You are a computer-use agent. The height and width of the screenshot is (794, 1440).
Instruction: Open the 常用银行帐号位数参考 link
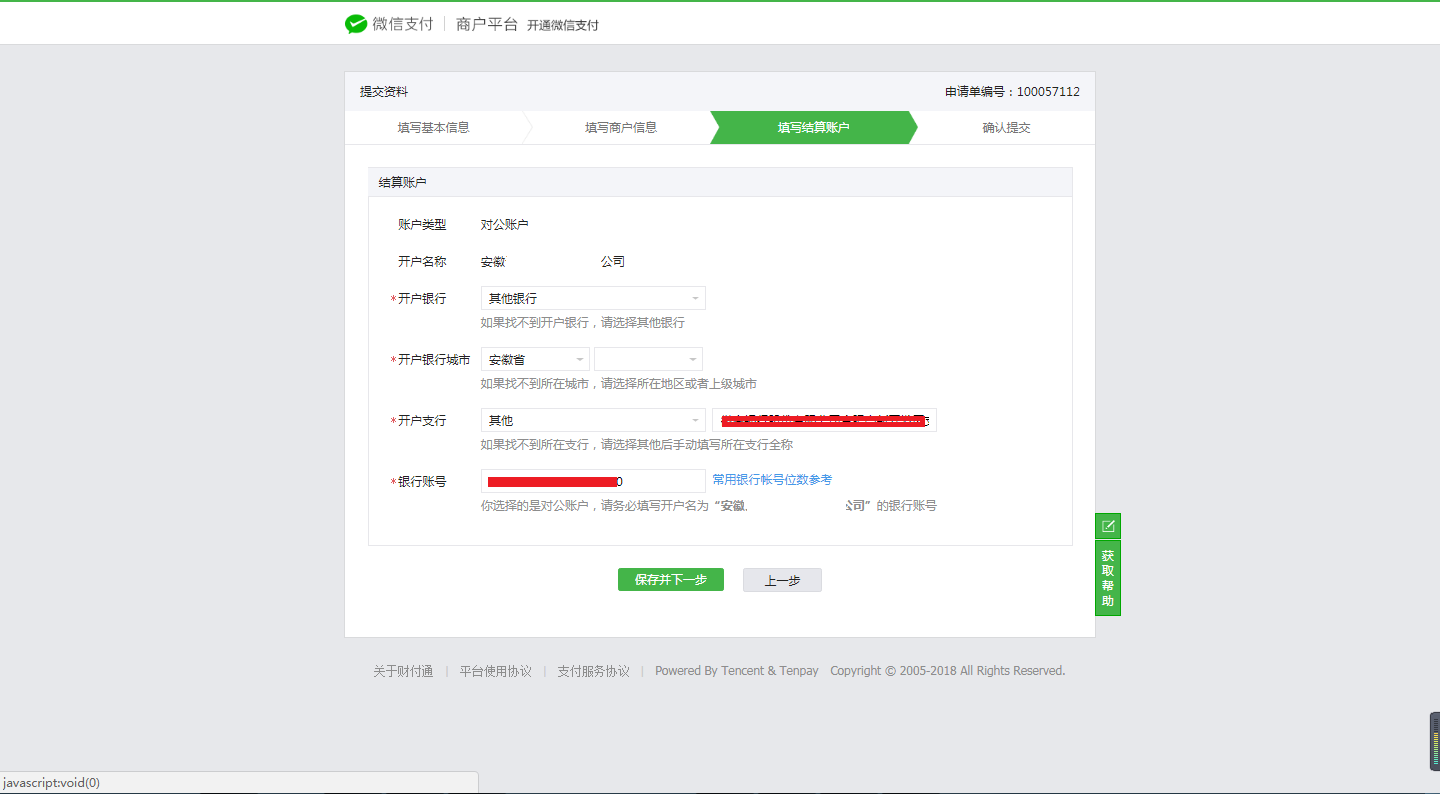point(772,480)
